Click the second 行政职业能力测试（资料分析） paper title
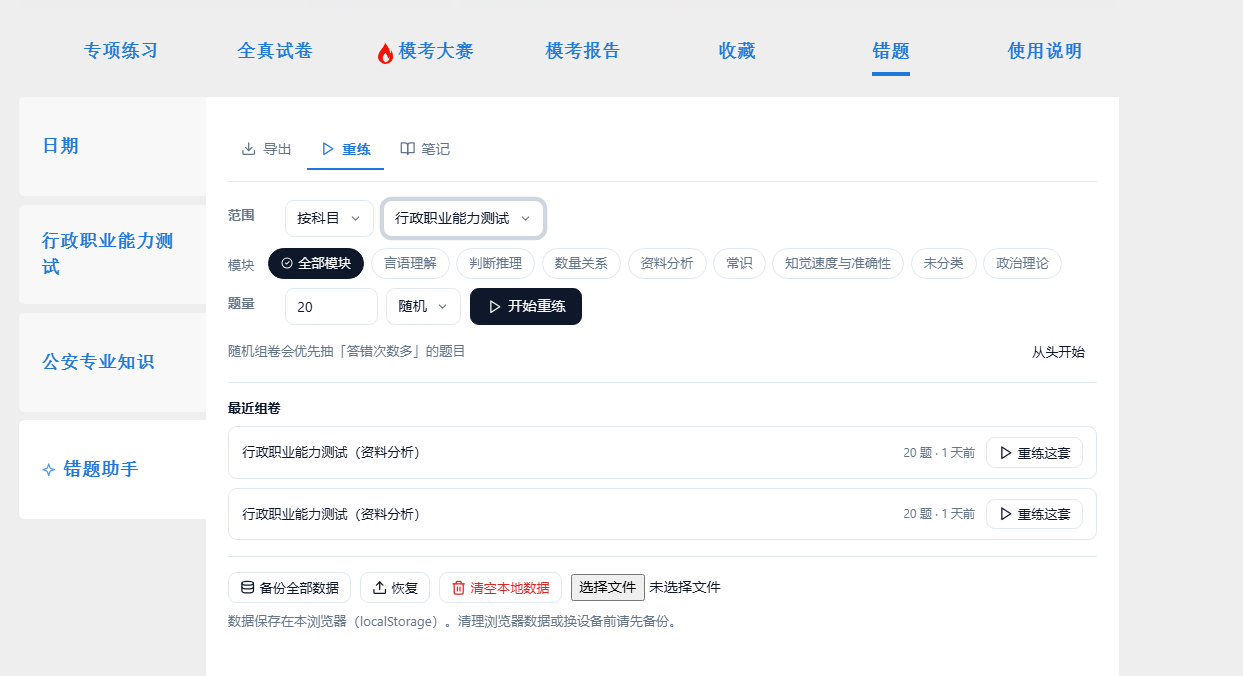Viewport: 1243px width, 676px height. pyautogui.click(x=331, y=514)
